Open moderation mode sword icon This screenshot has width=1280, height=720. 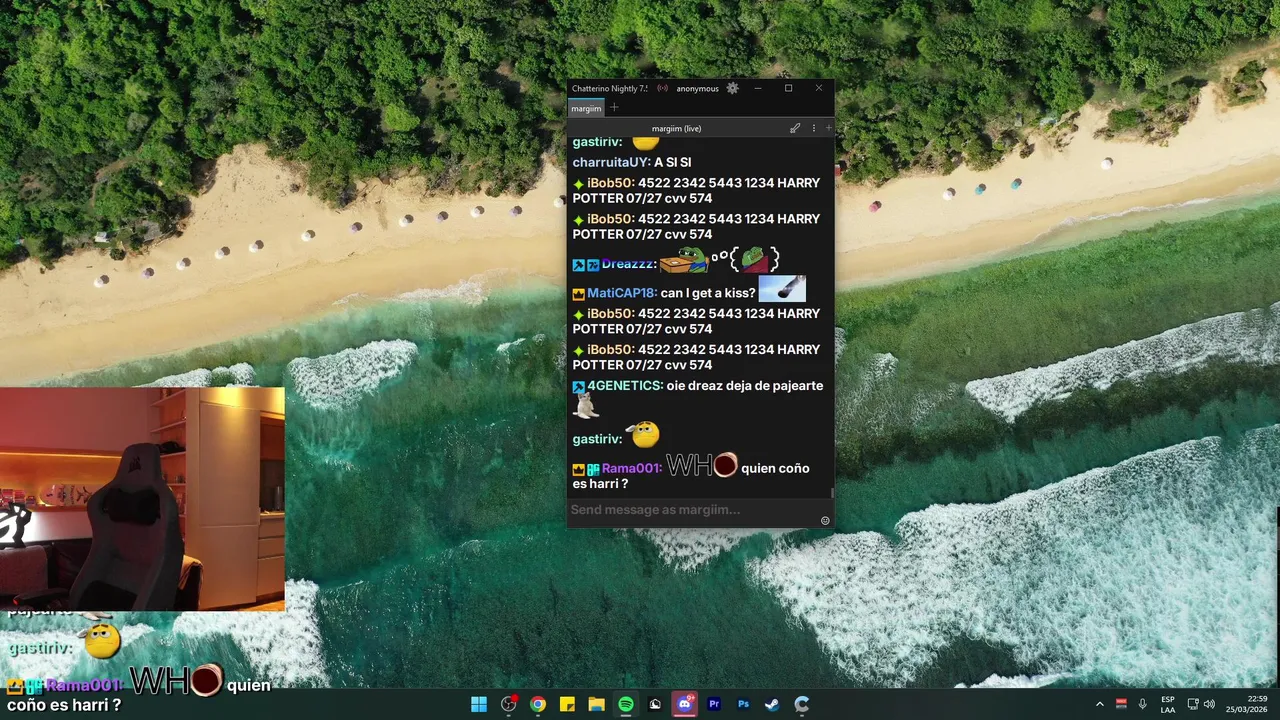(795, 128)
